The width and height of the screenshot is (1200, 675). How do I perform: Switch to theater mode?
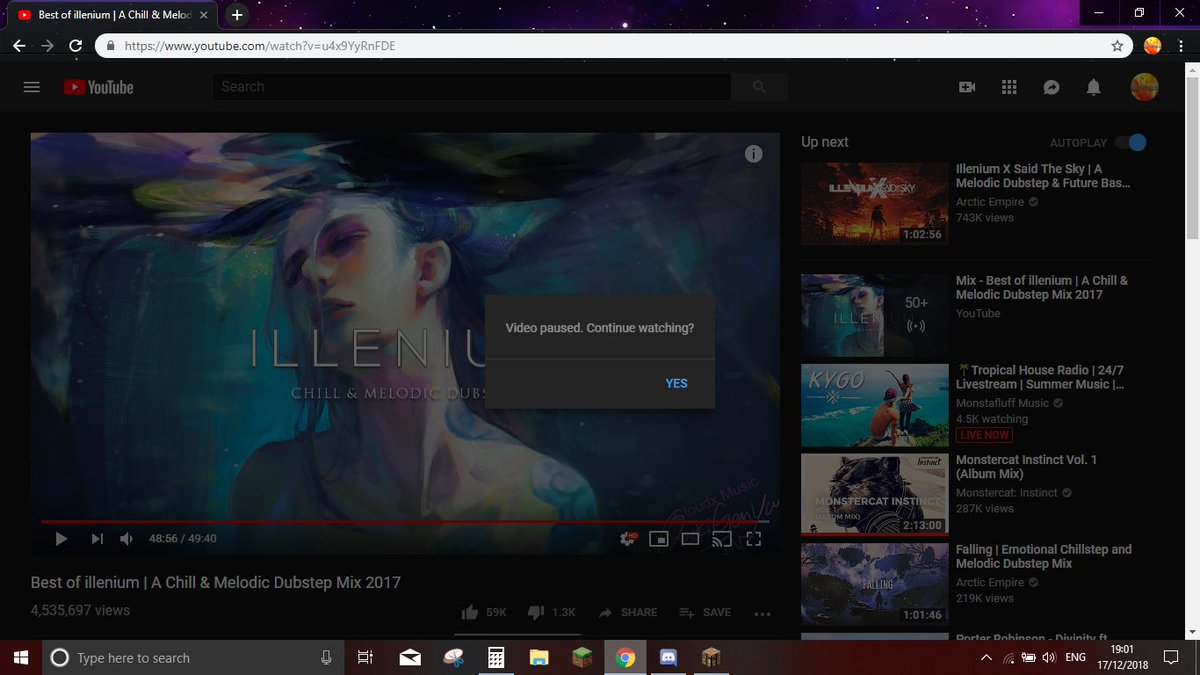tap(690, 539)
